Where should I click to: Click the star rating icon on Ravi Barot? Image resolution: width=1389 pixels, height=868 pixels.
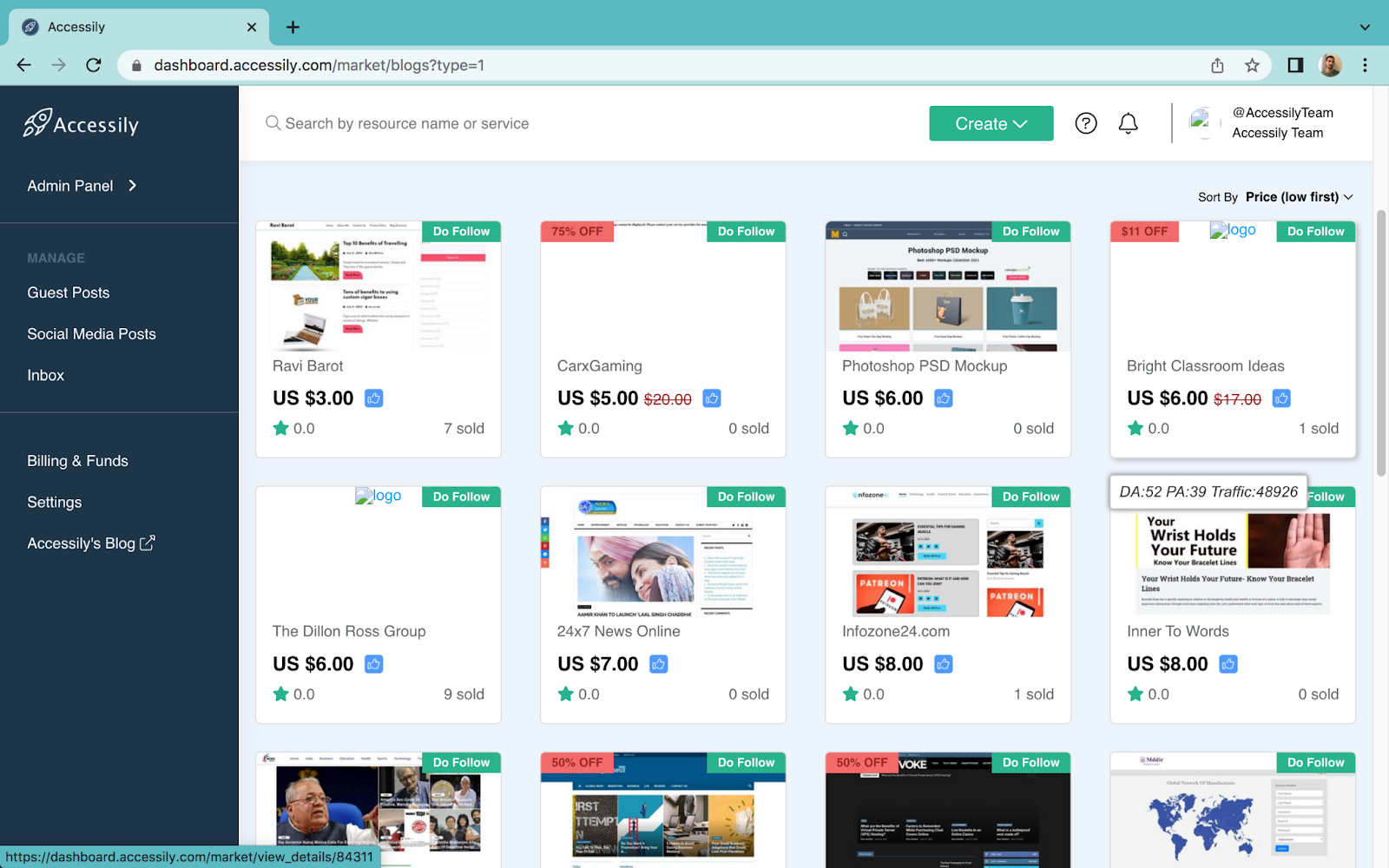(x=280, y=428)
